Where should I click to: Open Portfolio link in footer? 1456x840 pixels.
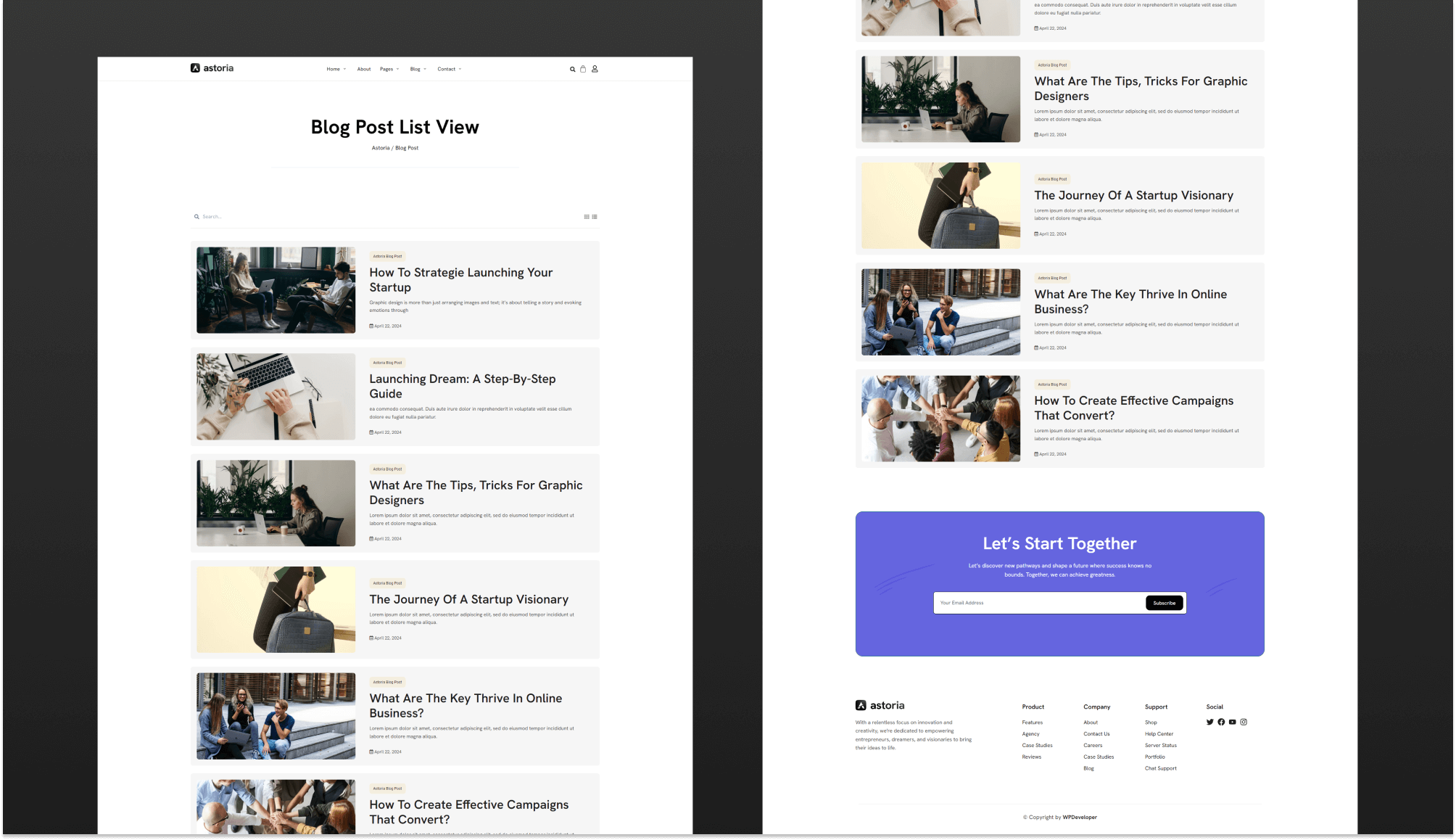click(1155, 757)
